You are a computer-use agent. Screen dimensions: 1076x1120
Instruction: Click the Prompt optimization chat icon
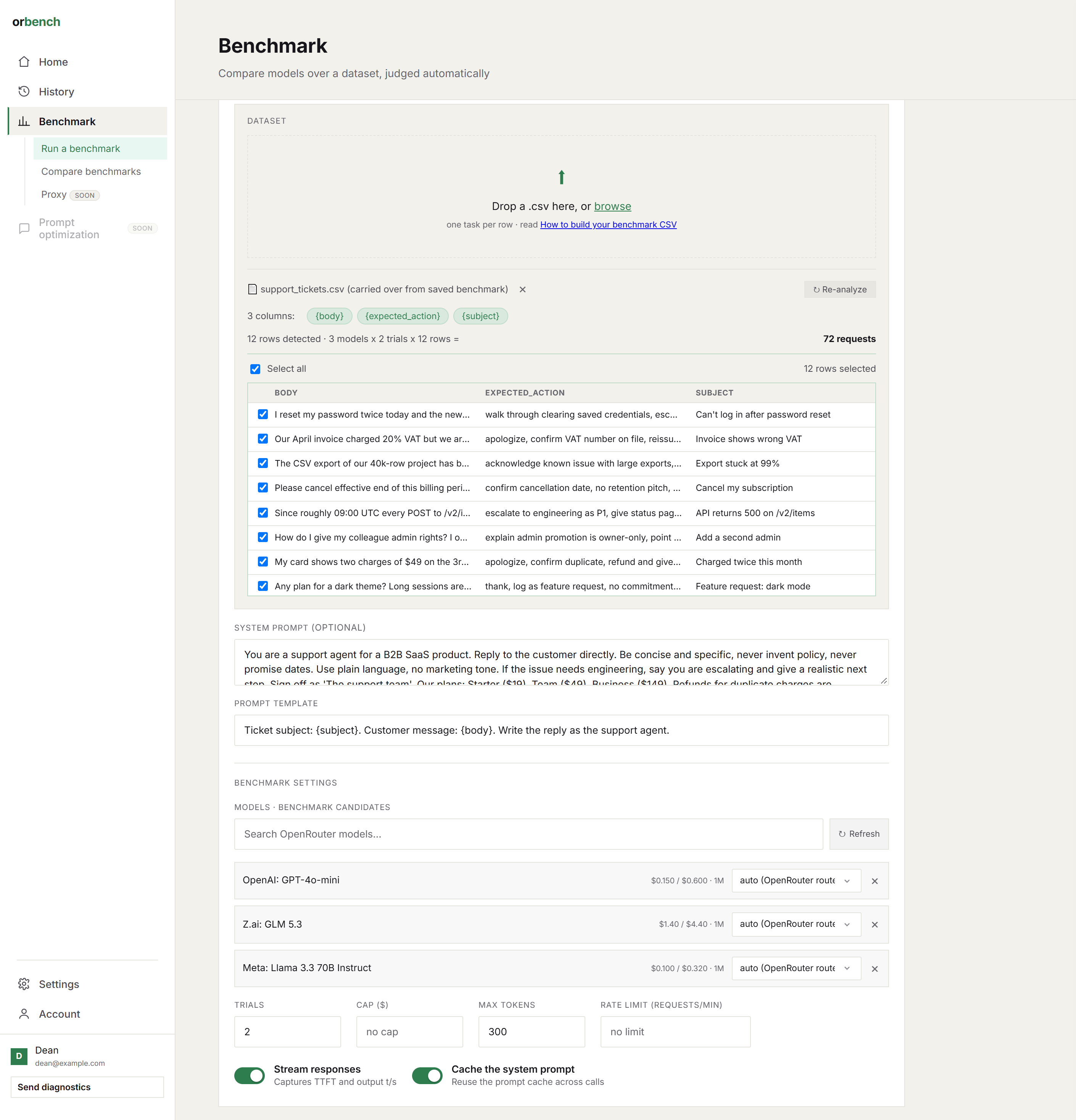pyautogui.click(x=24, y=229)
